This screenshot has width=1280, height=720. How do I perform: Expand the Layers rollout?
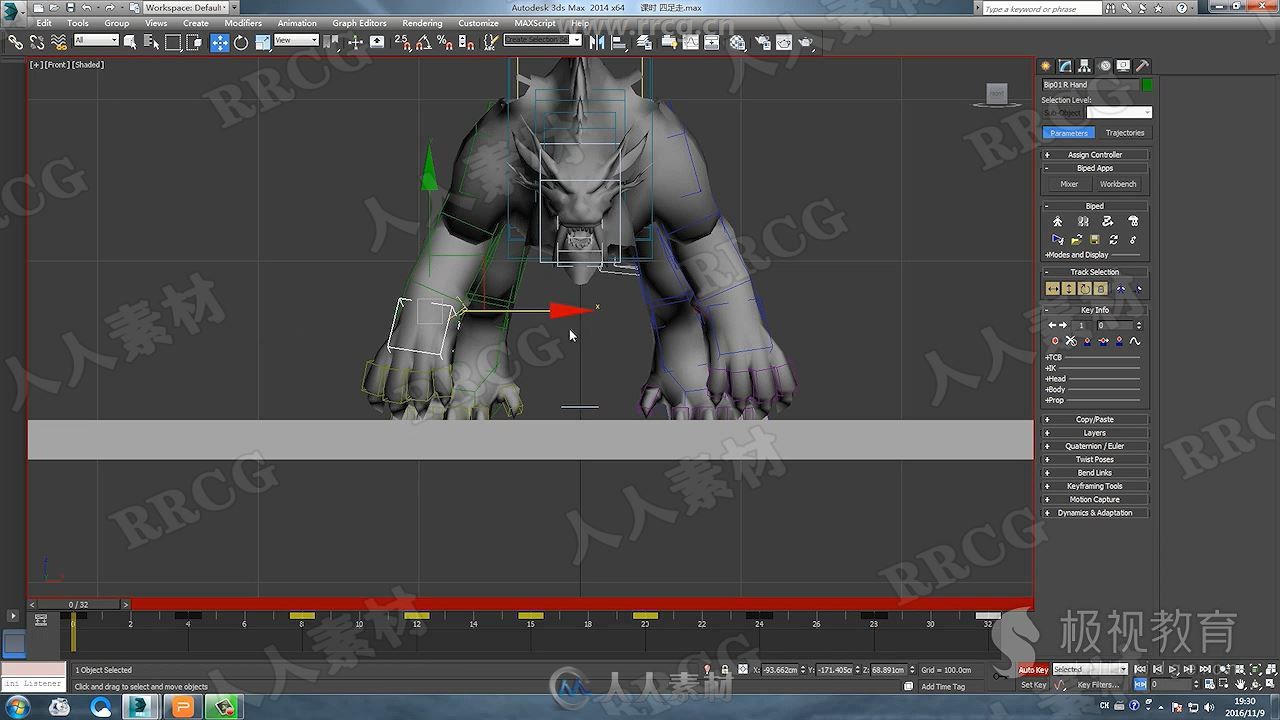point(1095,433)
